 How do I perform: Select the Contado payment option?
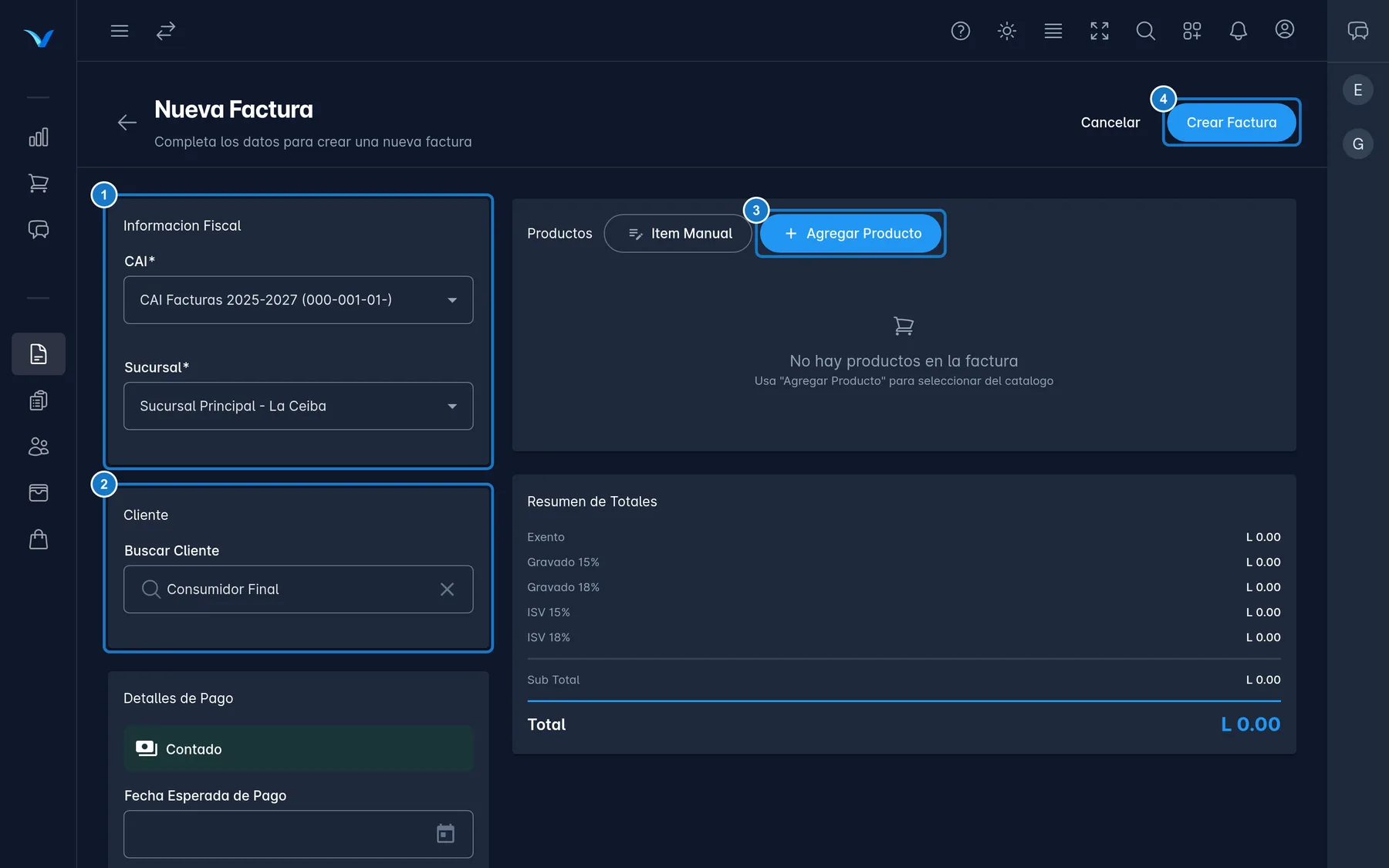(299, 748)
